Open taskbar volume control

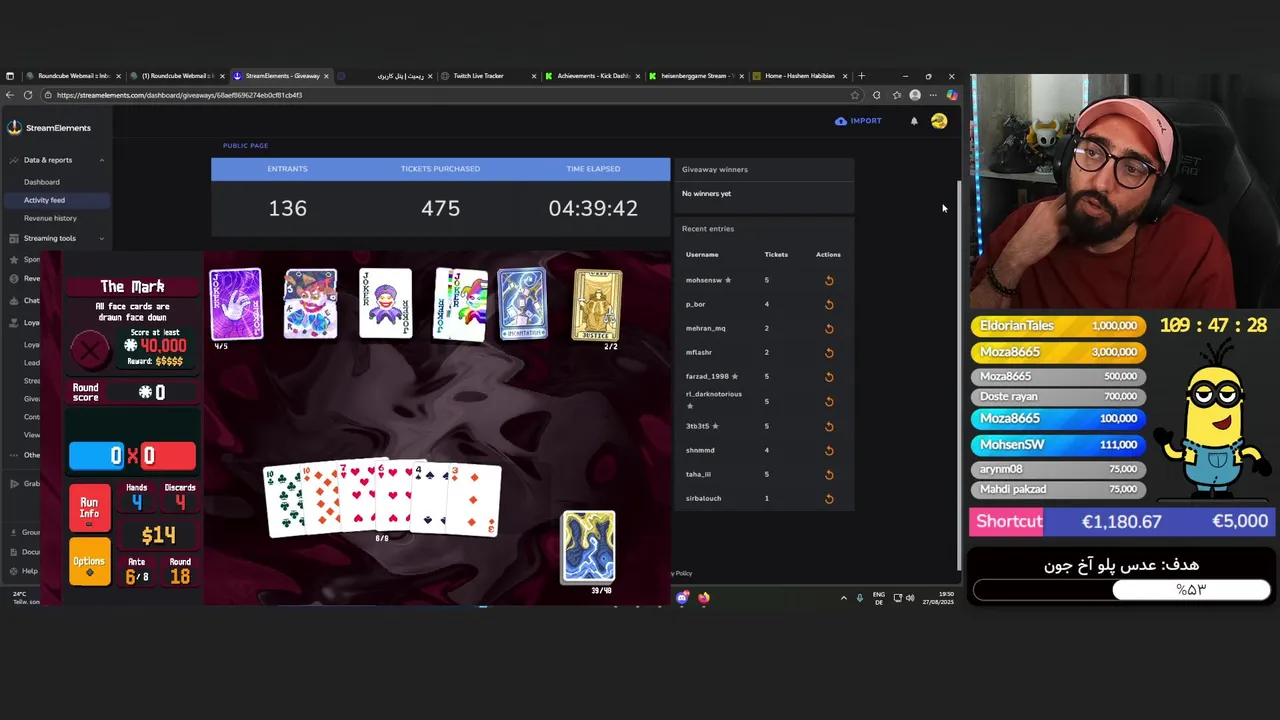[x=910, y=598]
